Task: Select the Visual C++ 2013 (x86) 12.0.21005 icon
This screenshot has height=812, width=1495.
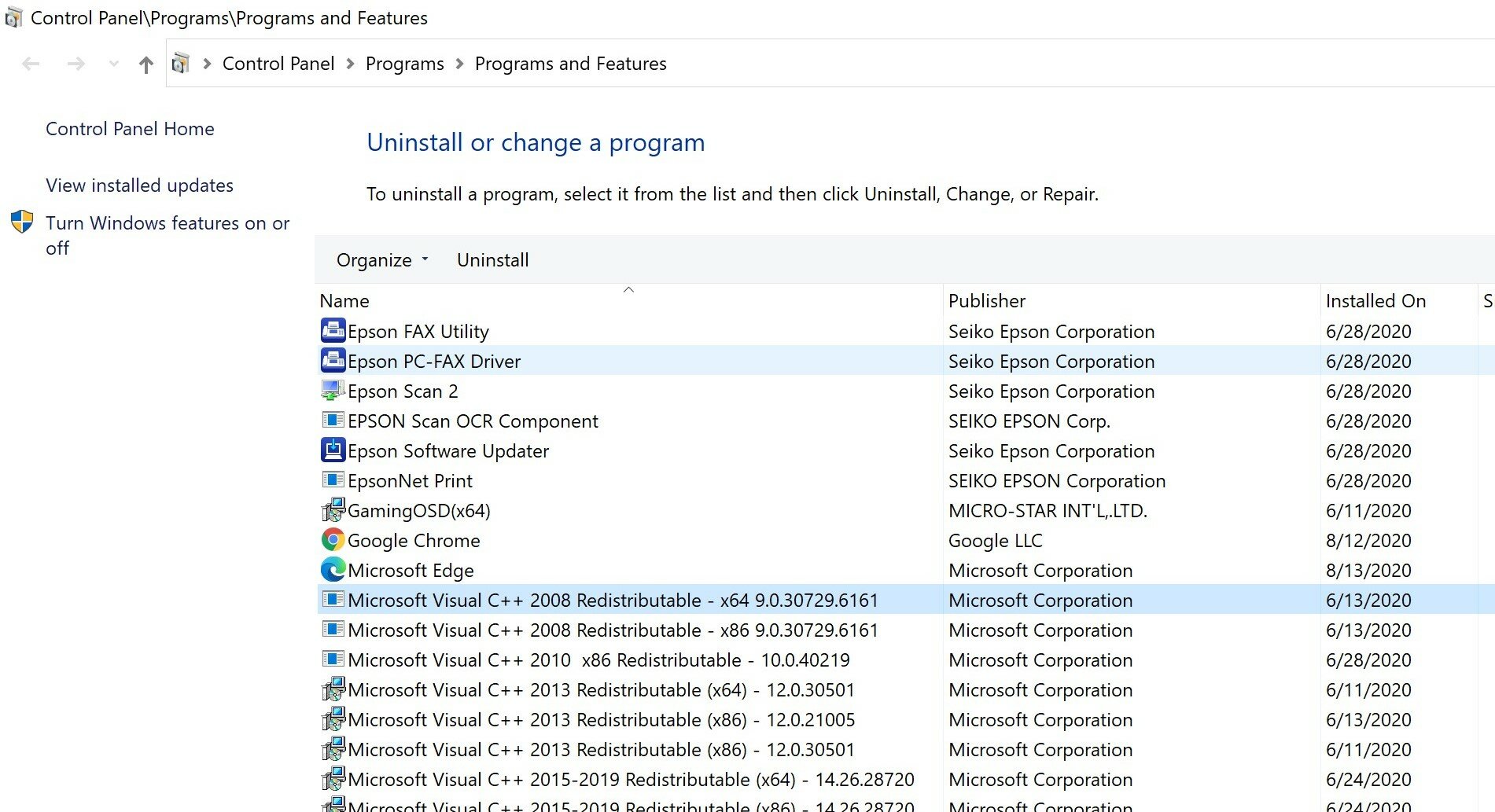Action: [333, 719]
